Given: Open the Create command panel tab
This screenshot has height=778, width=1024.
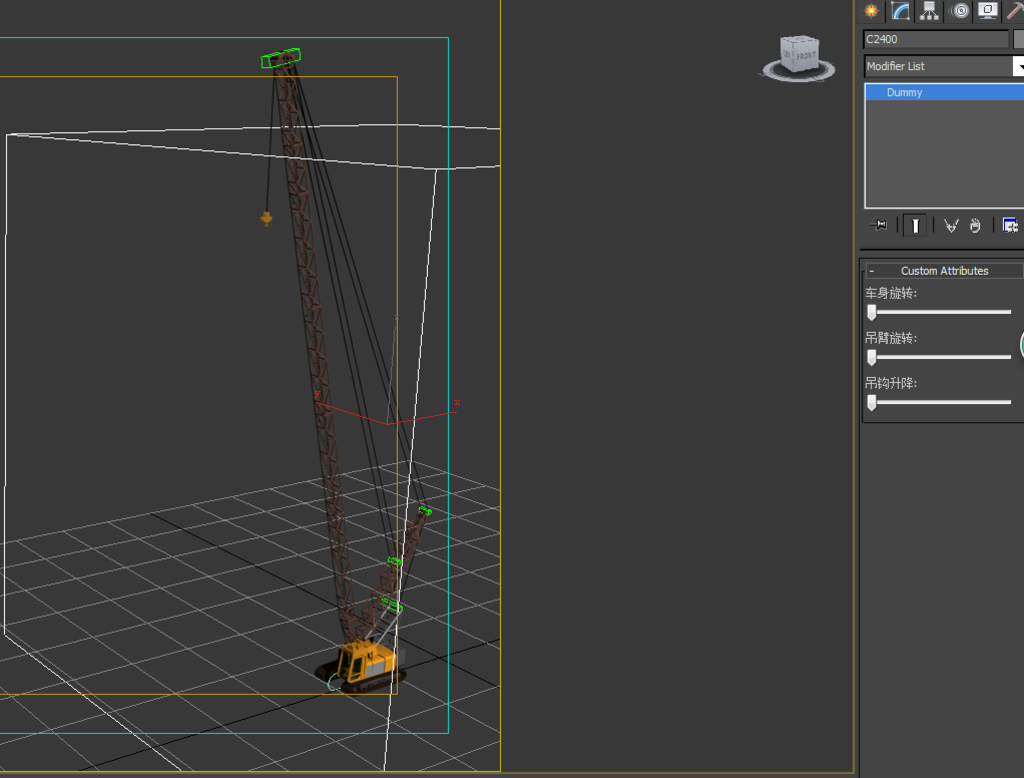Looking at the screenshot, I should point(872,11).
